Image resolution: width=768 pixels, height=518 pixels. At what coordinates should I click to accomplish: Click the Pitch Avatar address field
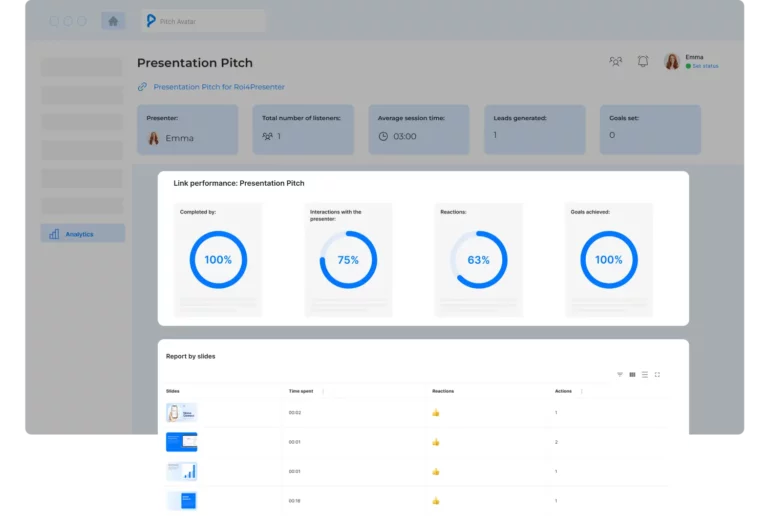click(205, 21)
